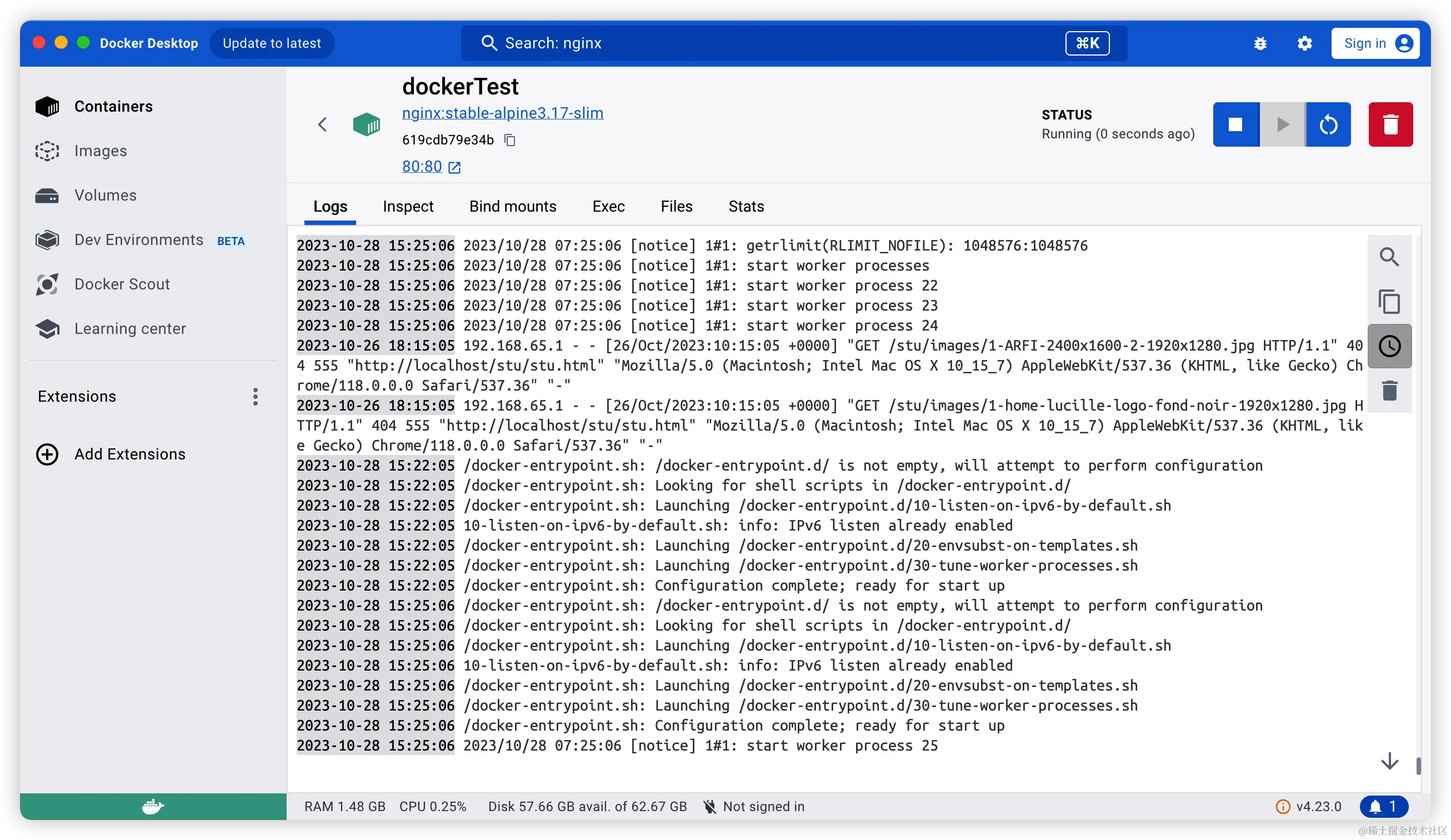The width and height of the screenshot is (1451, 840).
Task: Open Docker settings gear
Action: coord(1304,43)
